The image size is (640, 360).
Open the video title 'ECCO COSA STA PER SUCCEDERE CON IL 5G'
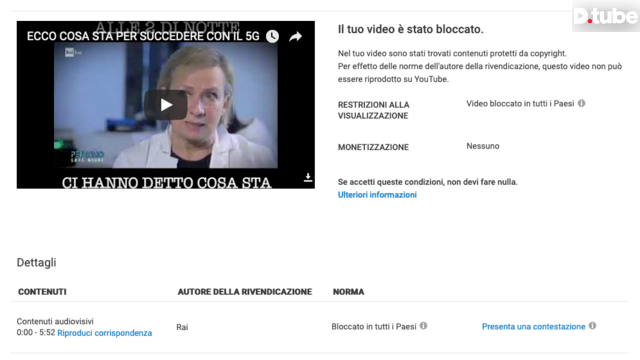(x=143, y=36)
